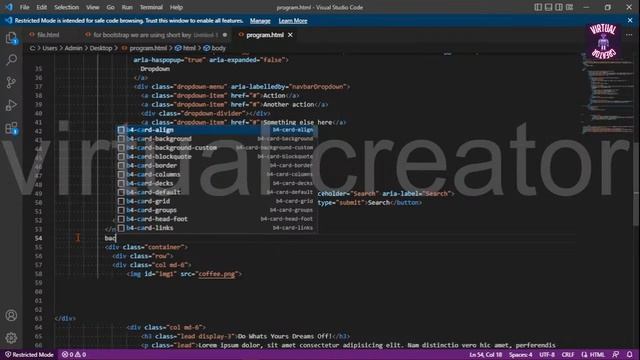Screen dimensions: 640x360
Task: Open the Accounts menu icon
Action: (x=11, y=315)
